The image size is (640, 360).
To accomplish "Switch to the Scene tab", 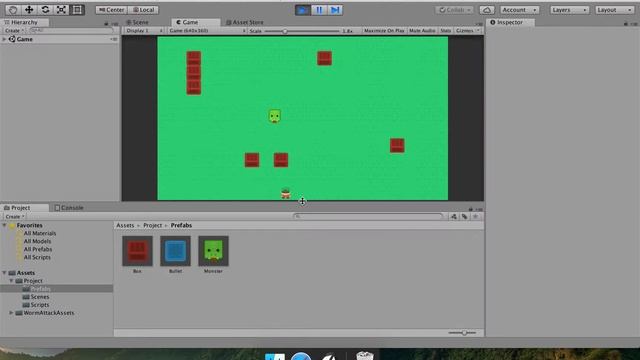I will 137,22.
